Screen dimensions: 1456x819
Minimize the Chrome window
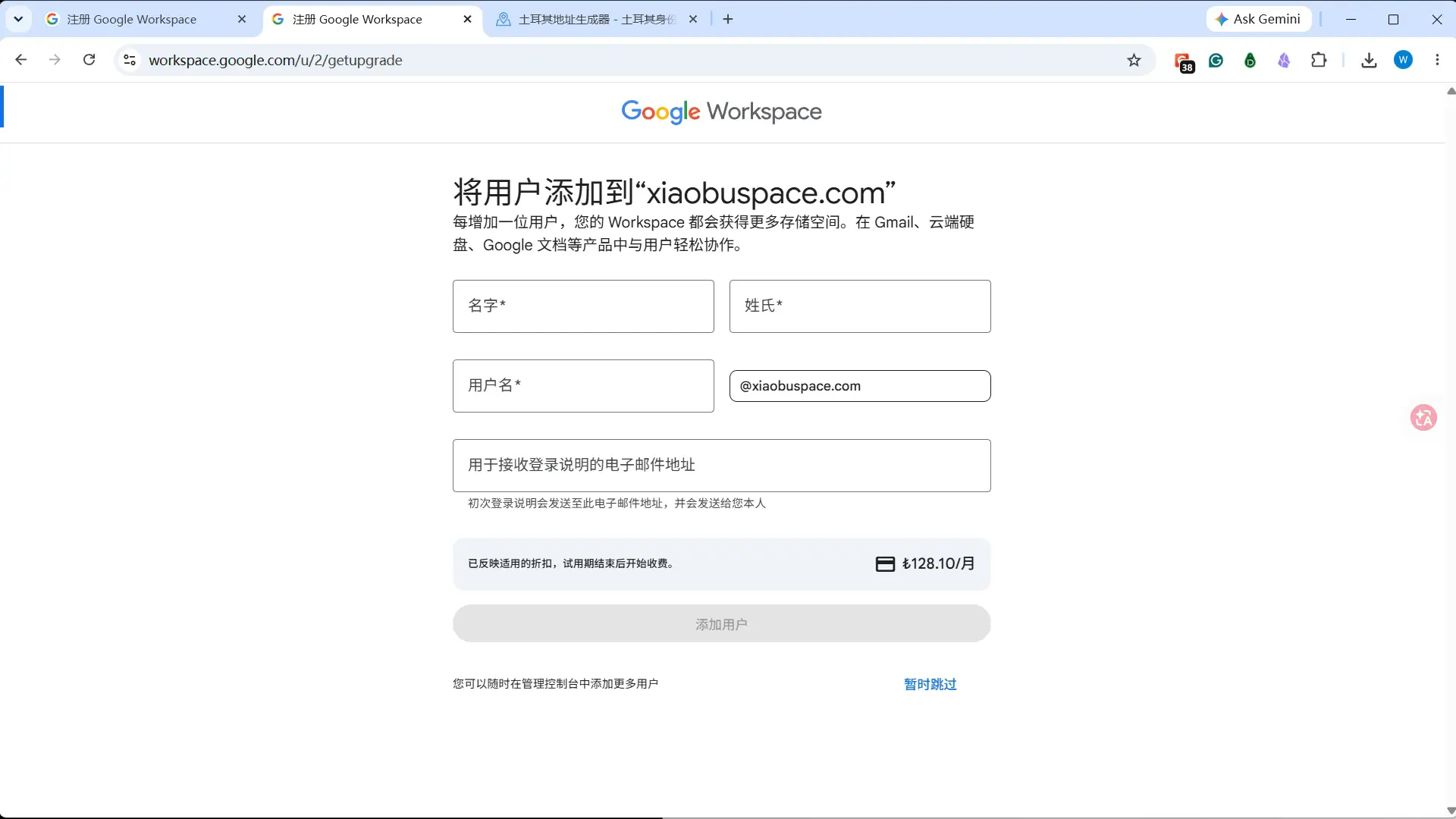[x=1351, y=19]
